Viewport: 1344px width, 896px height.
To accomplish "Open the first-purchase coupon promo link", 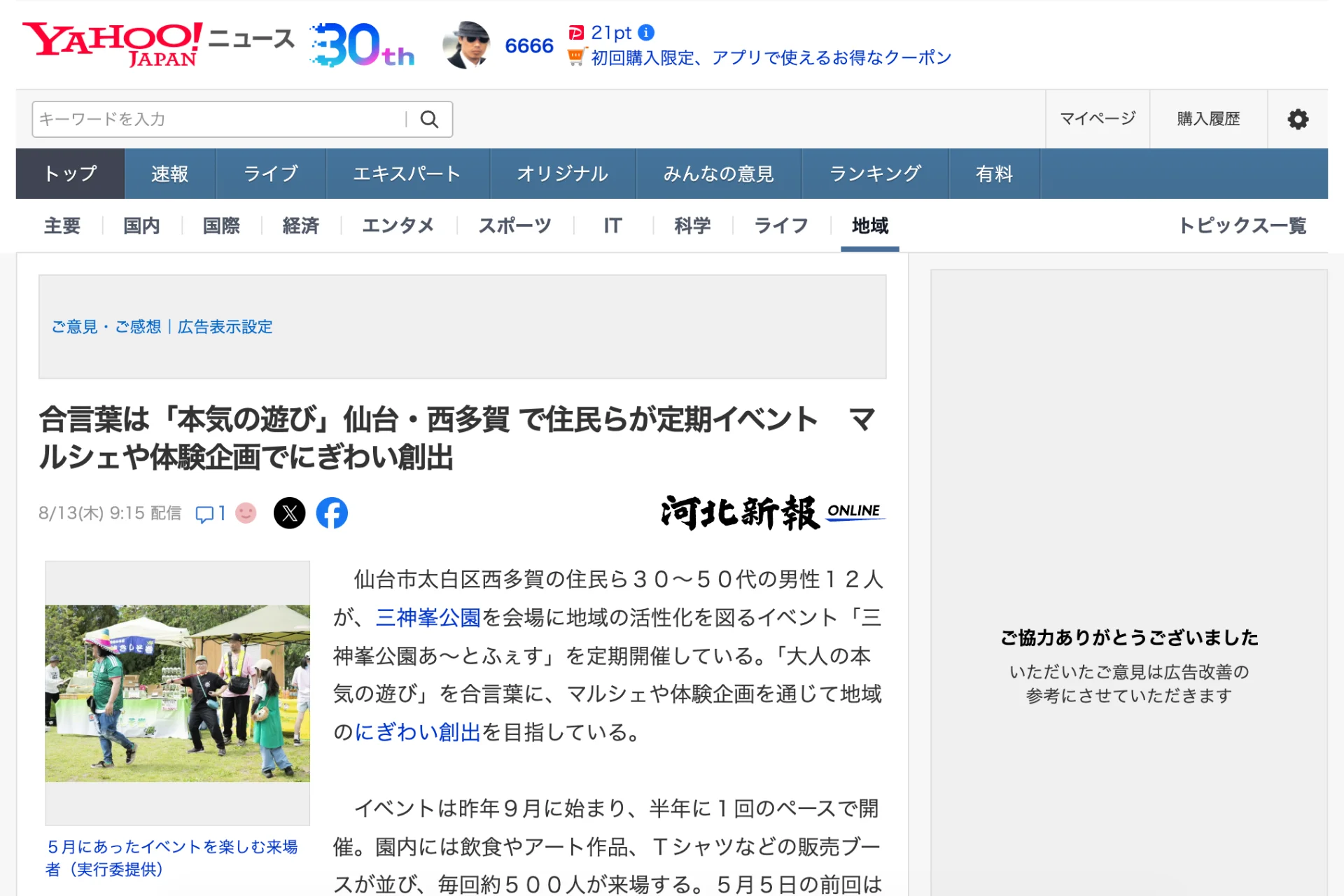I will (x=771, y=57).
